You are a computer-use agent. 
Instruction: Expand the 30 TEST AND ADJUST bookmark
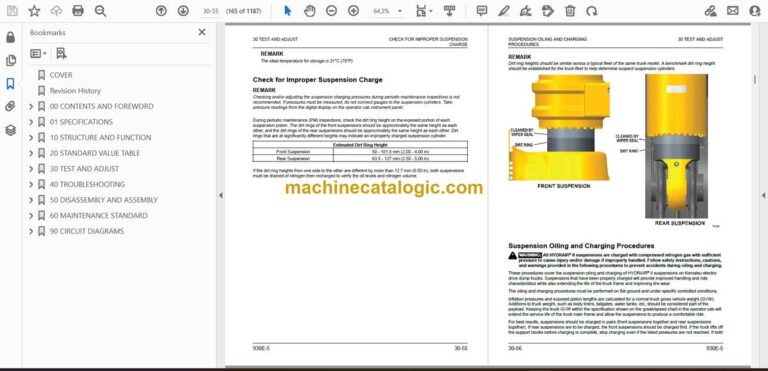(x=31, y=169)
